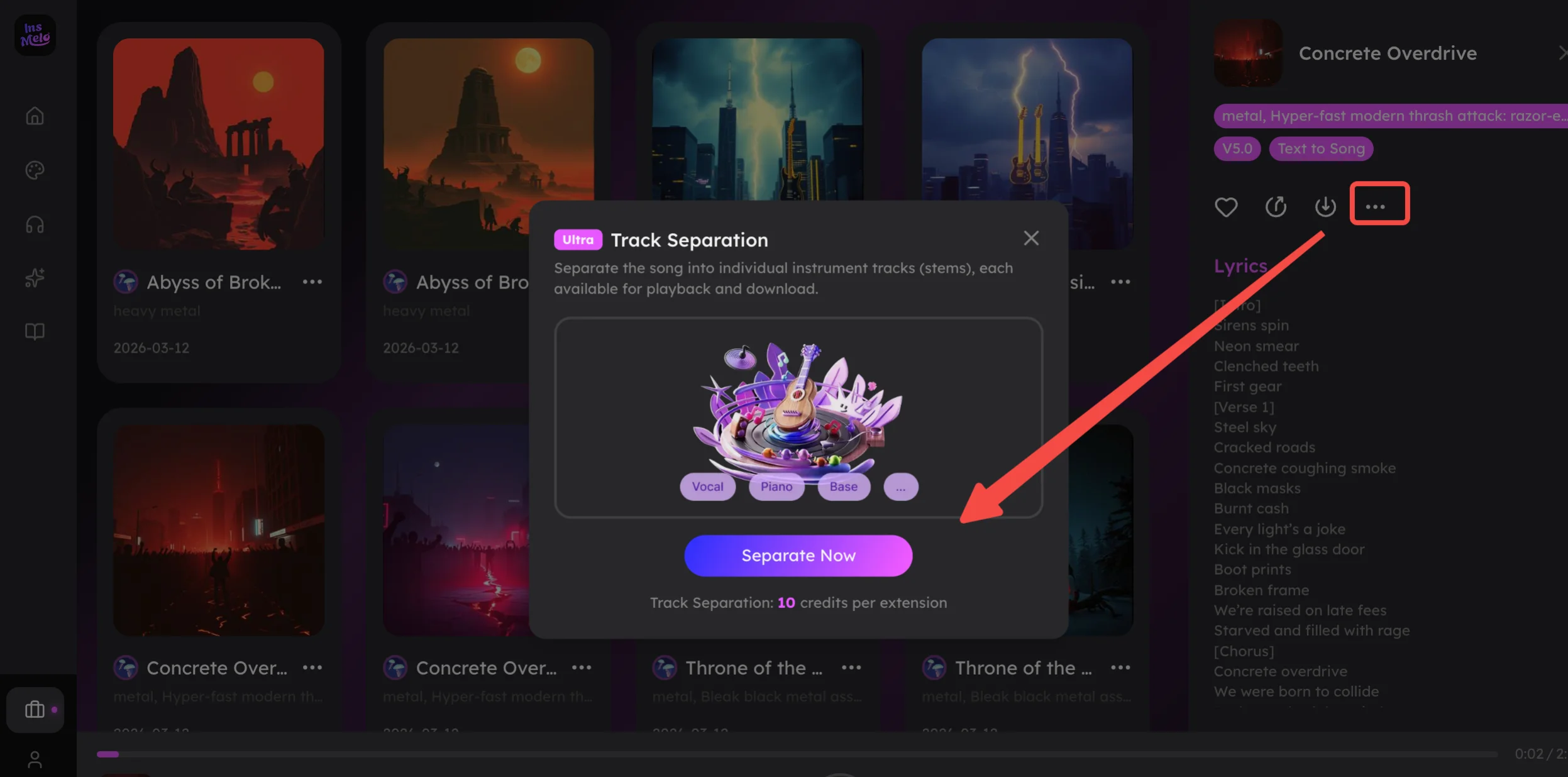1568x777 pixels.
Task: Close the Track Separation dialog
Action: 1030,238
